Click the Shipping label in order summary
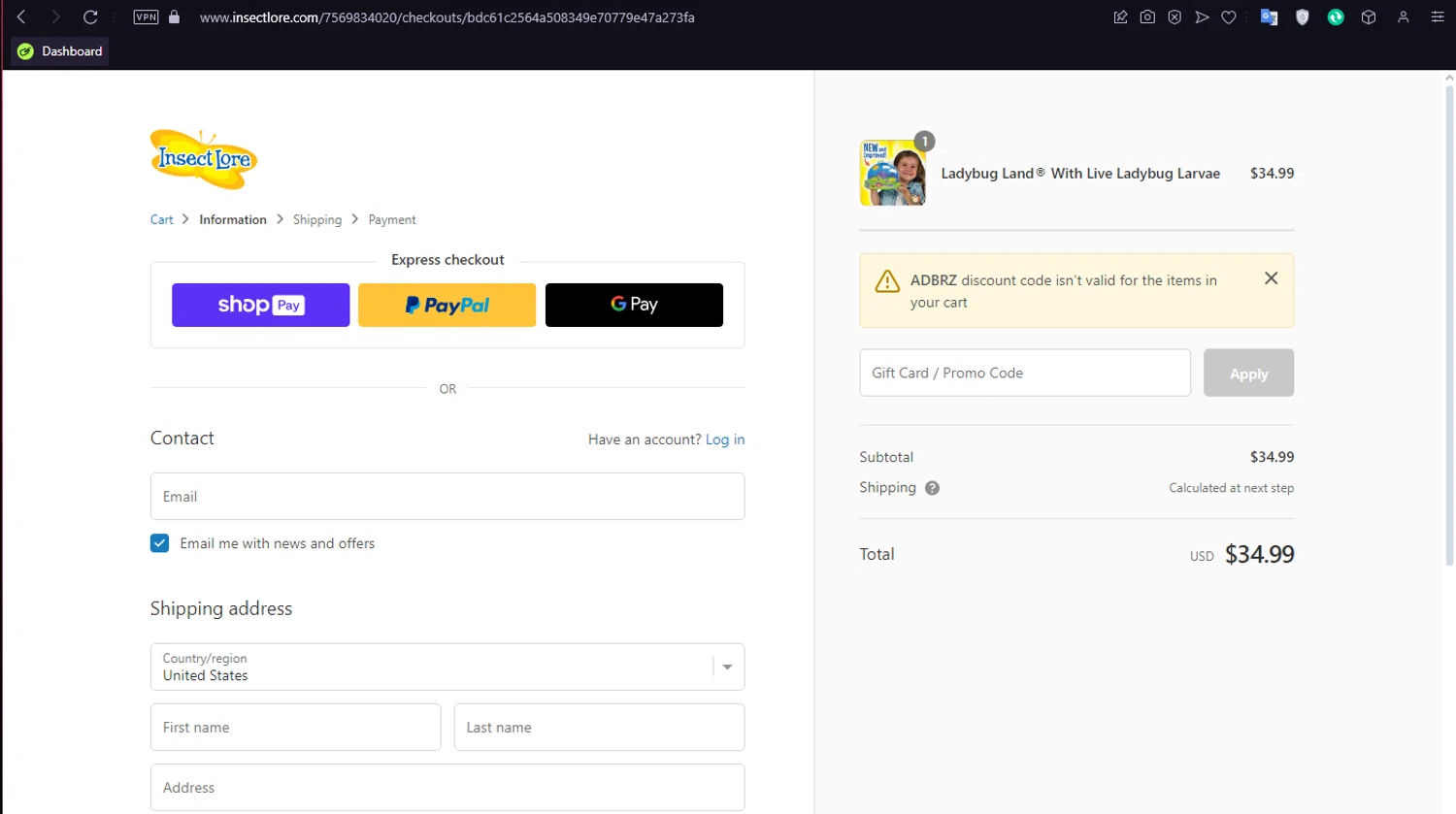 pyautogui.click(x=887, y=487)
